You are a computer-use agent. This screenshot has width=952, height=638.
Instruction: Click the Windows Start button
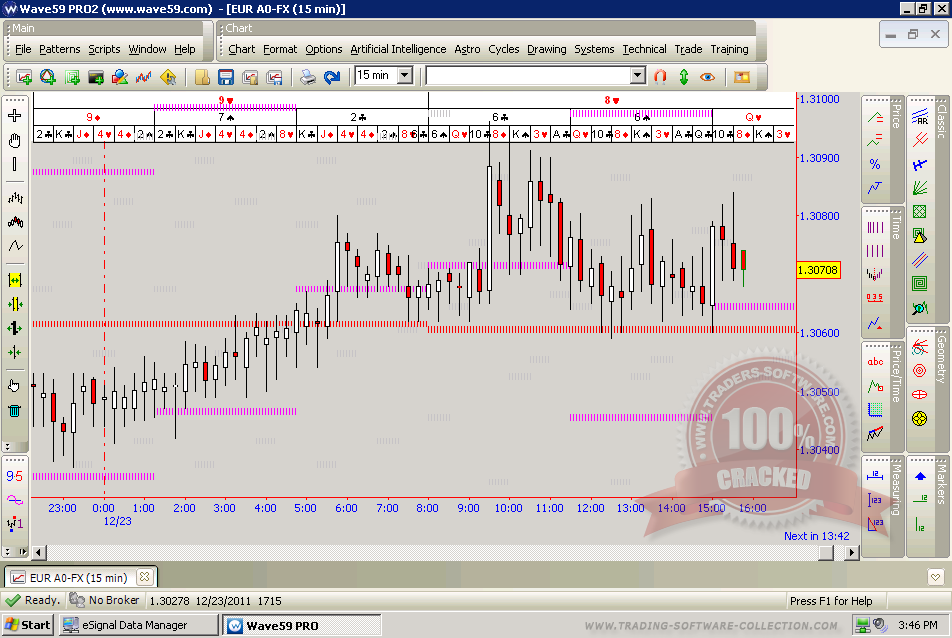click(x=27, y=625)
